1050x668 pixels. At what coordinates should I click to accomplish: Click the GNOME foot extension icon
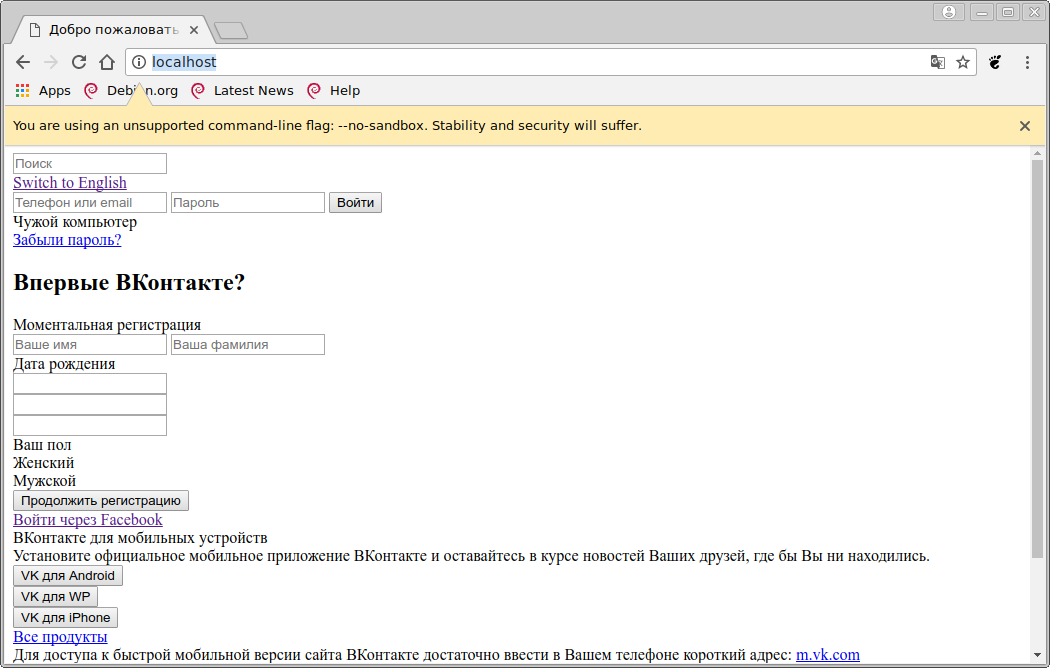995,62
